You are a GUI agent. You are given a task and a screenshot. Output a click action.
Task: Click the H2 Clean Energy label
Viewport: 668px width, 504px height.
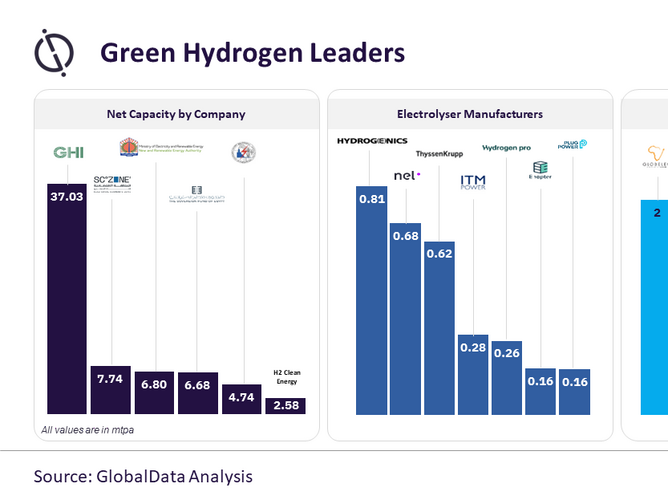(287, 377)
